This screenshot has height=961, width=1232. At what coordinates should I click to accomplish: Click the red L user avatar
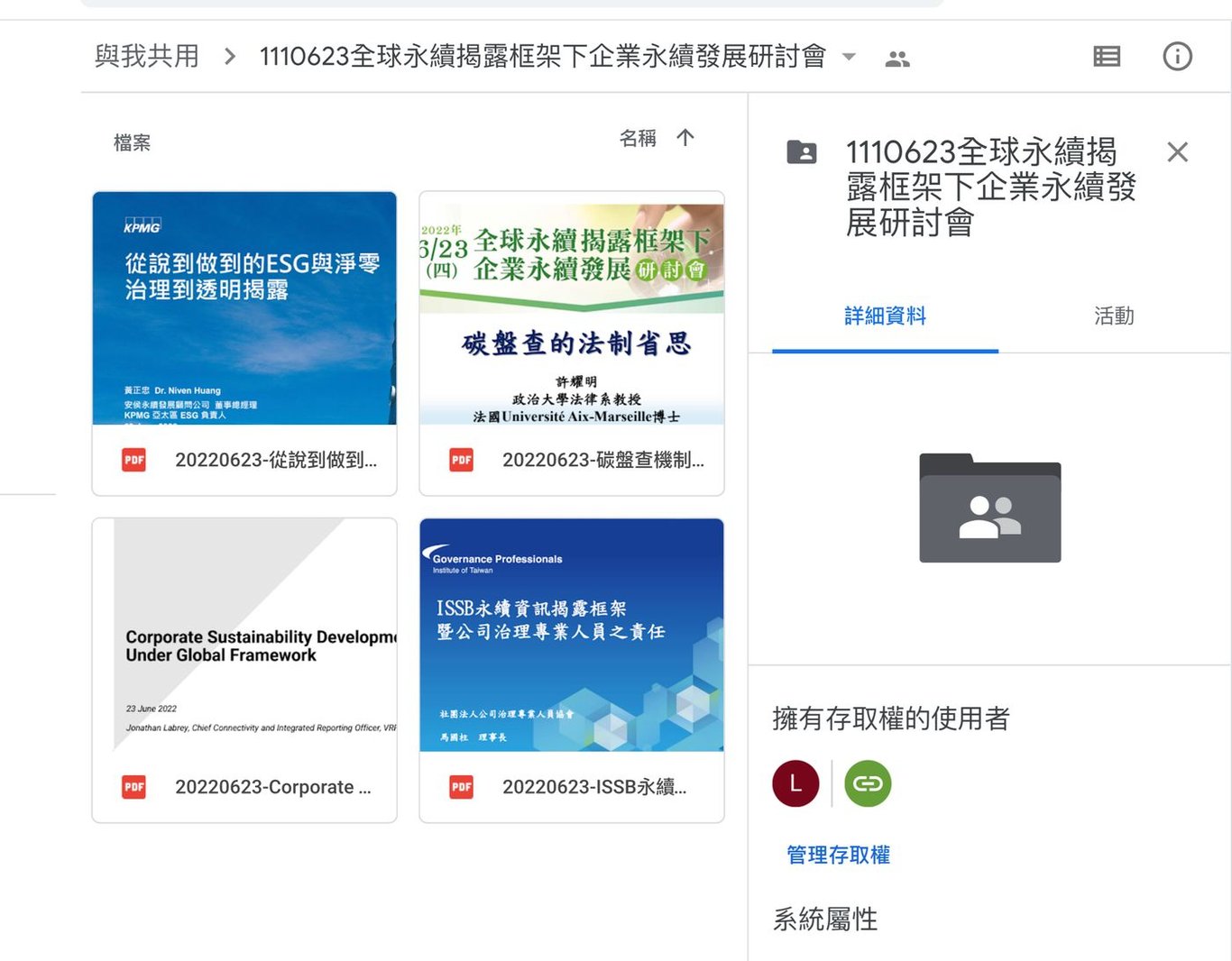click(795, 783)
